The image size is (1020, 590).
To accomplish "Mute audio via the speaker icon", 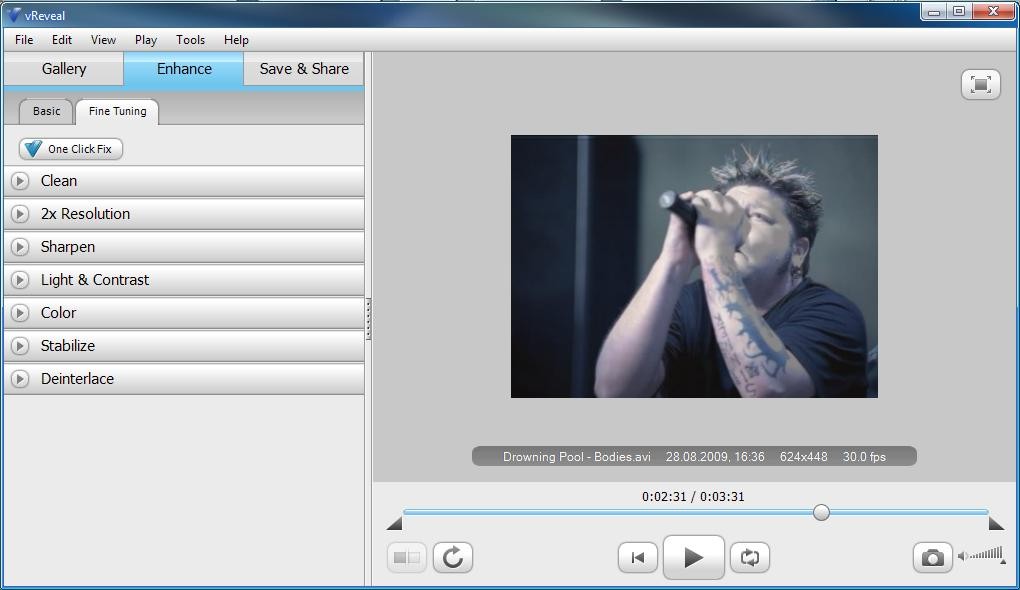I will click(963, 556).
